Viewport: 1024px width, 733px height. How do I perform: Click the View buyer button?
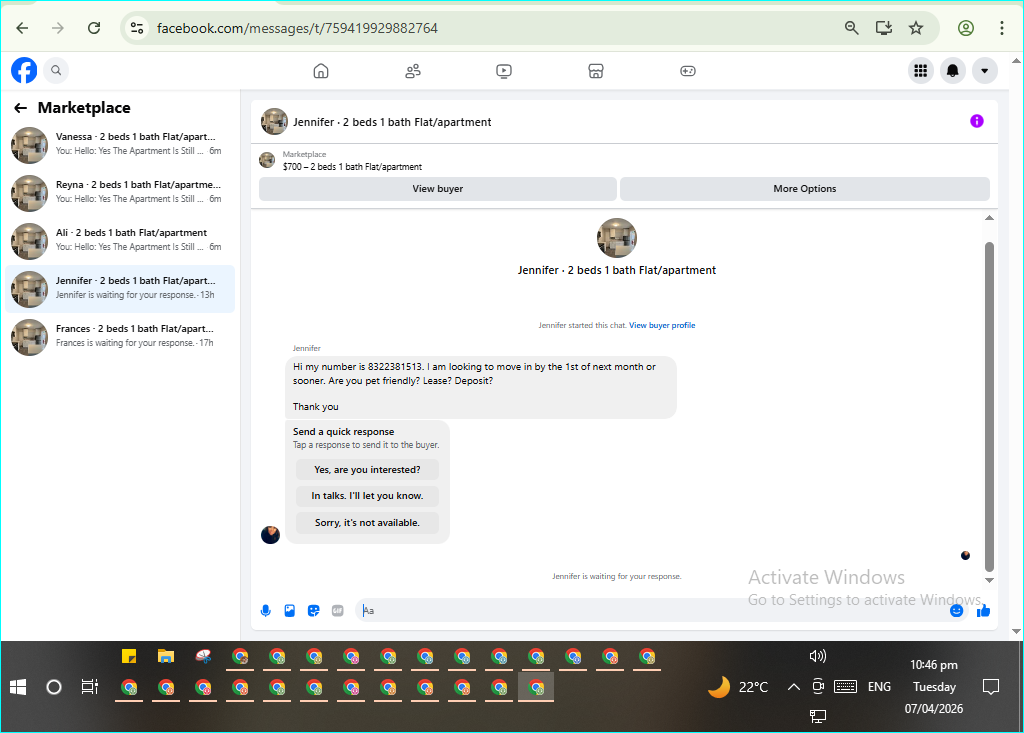(438, 189)
